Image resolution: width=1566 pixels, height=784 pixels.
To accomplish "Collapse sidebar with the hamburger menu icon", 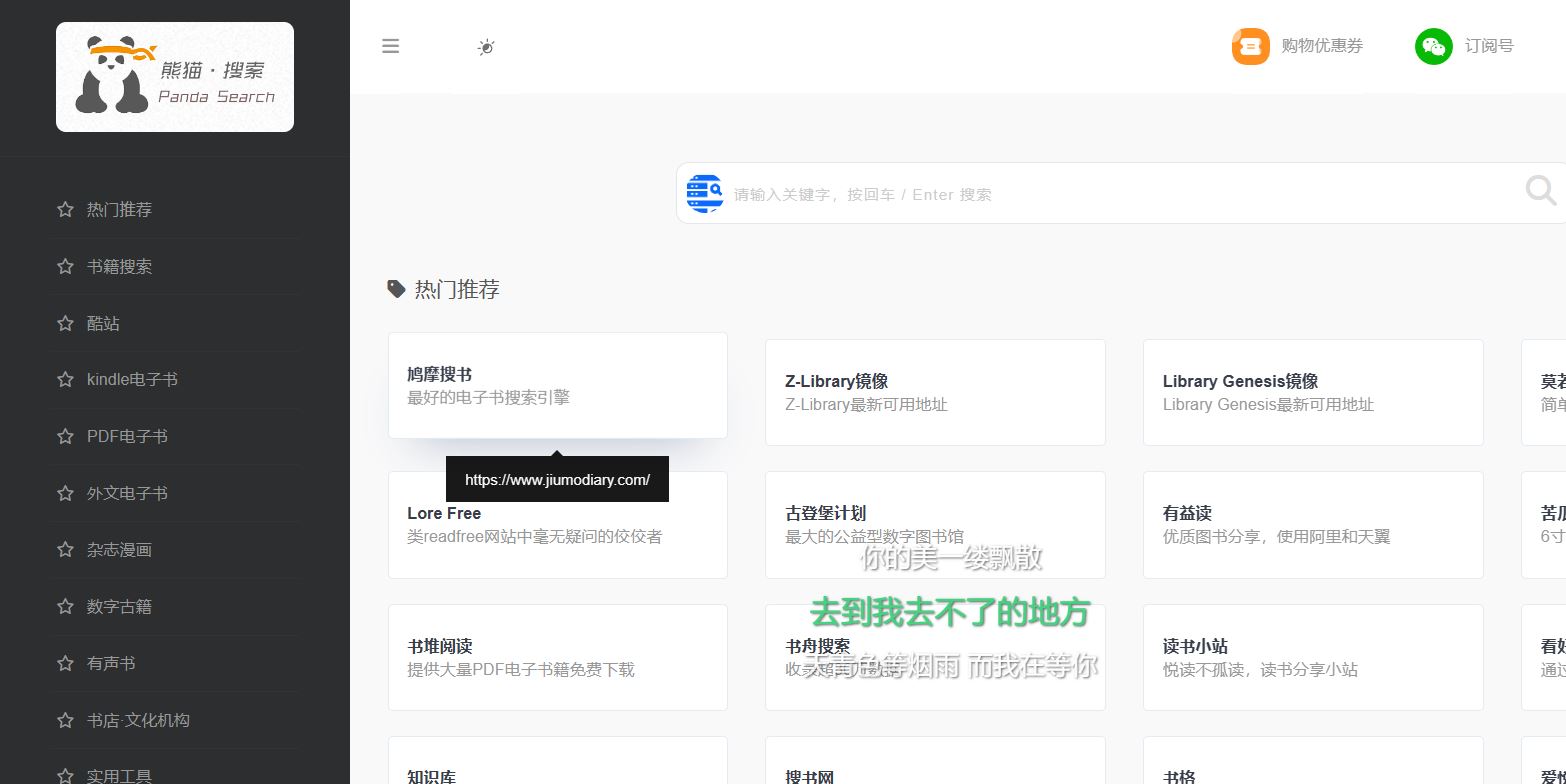I will click(x=391, y=46).
